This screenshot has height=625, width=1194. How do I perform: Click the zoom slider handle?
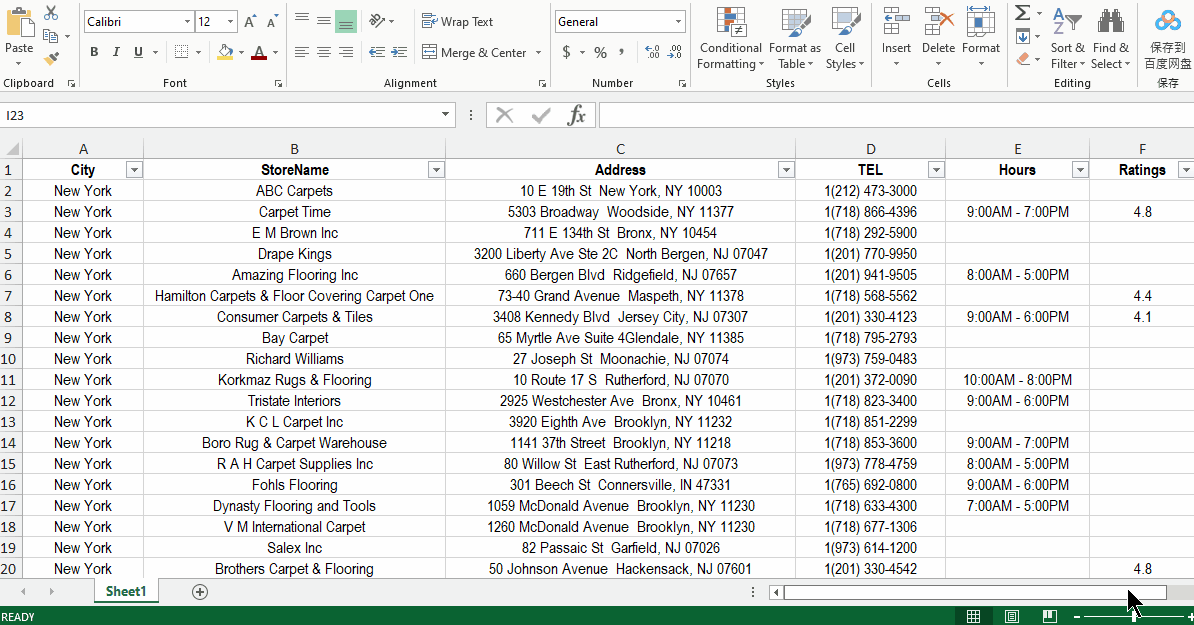(x=1134, y=617)
